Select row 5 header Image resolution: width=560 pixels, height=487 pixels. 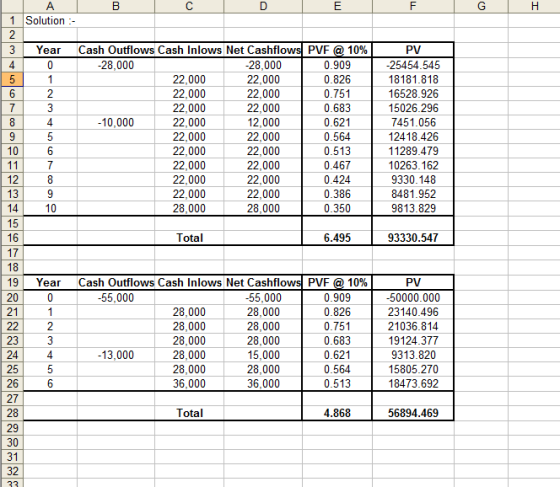point(12,79)
